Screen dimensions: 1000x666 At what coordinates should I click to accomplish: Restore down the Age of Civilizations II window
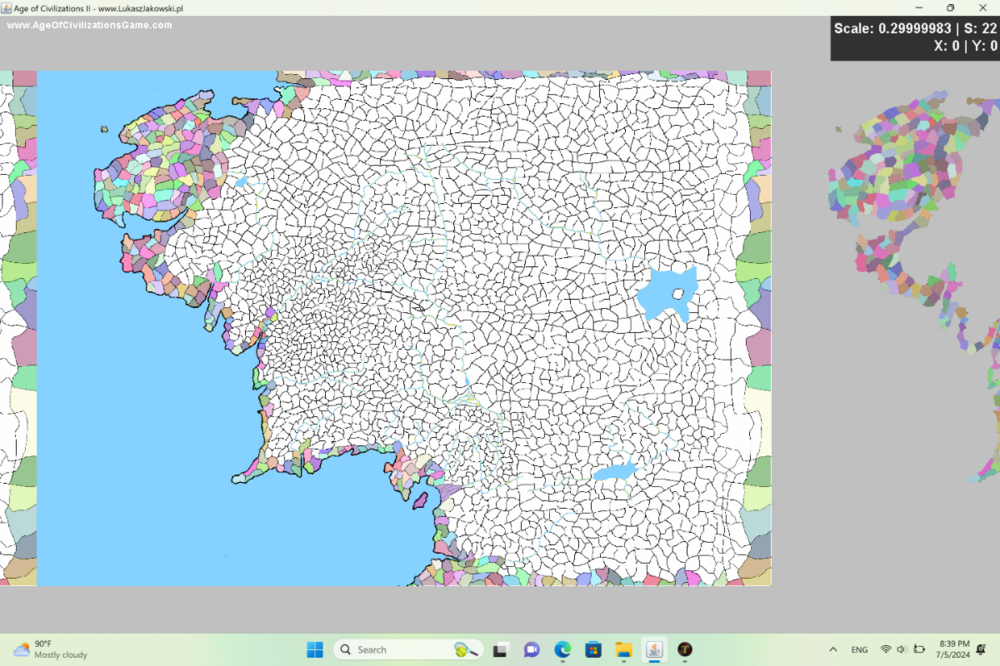click(950, 8)
